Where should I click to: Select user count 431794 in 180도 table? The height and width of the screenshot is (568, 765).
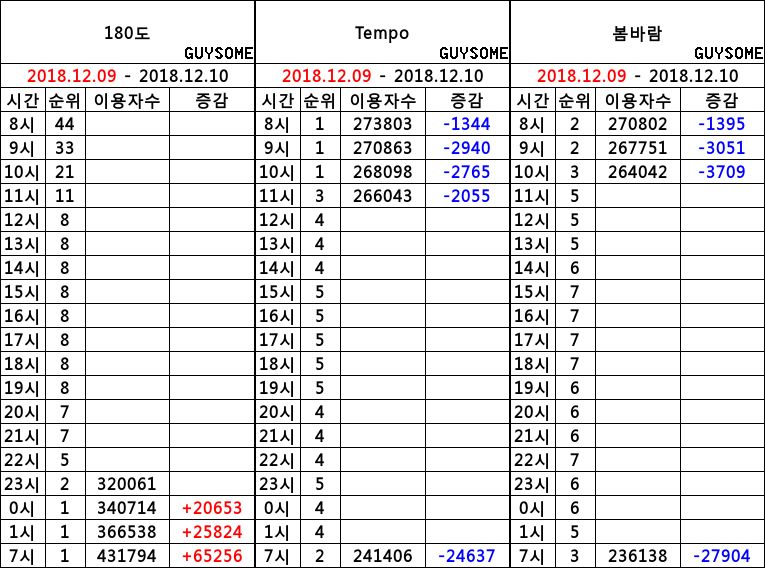(x=127, y=556)
